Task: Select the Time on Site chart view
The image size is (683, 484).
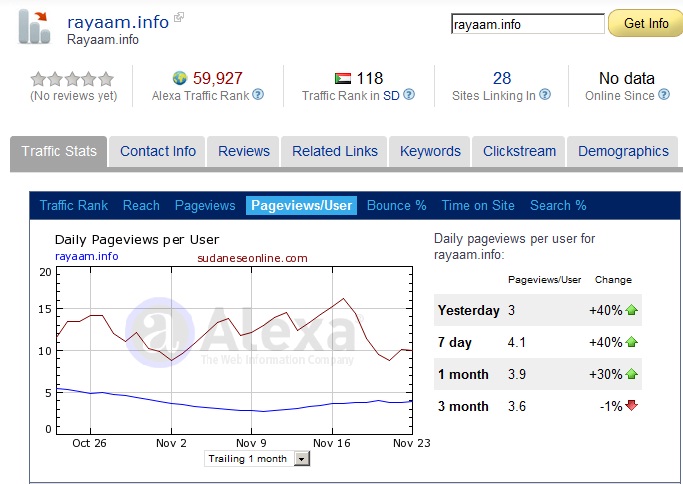Action: tap(478, 205)
